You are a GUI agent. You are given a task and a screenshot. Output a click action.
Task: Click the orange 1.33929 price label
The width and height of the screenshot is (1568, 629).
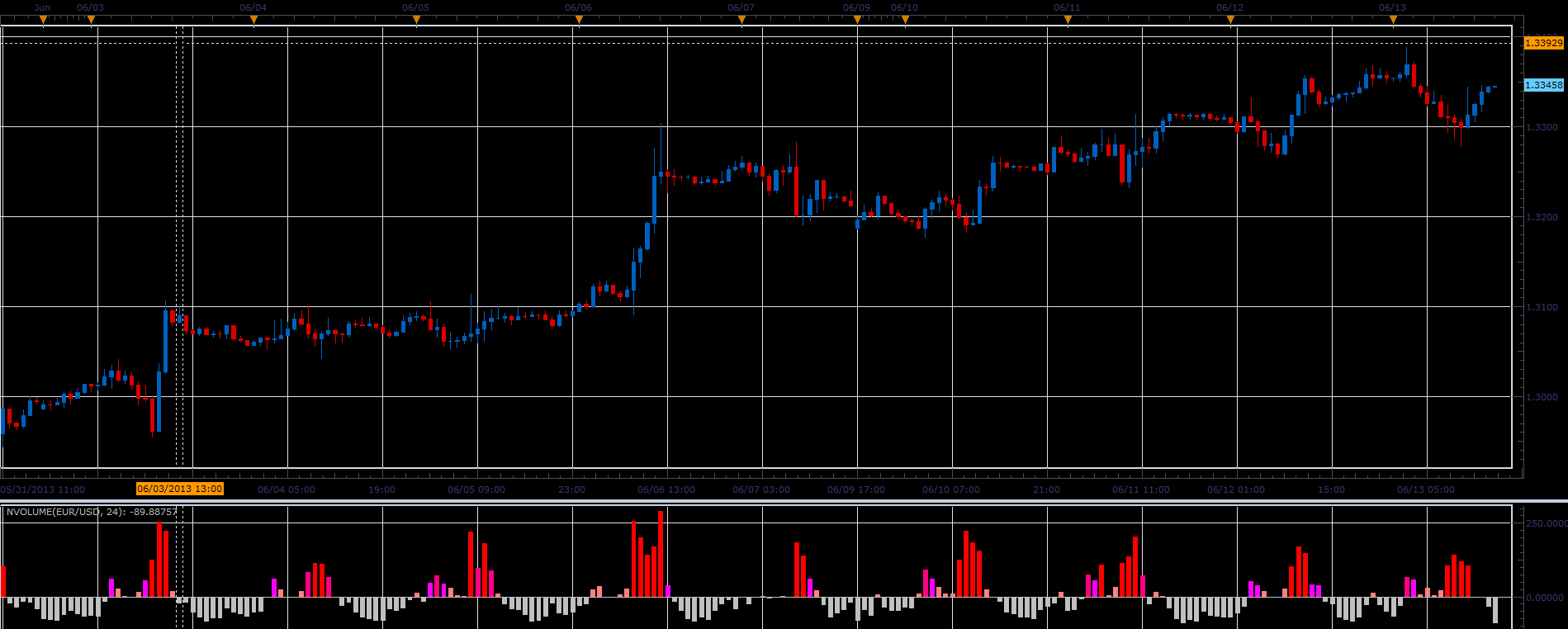(1543, 43)
